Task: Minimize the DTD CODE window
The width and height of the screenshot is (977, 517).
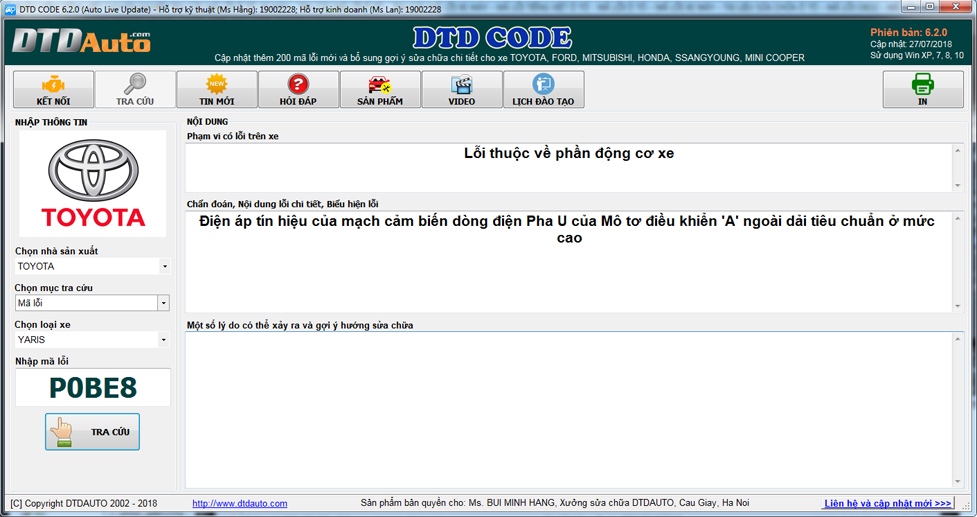Action: [912, 6]
